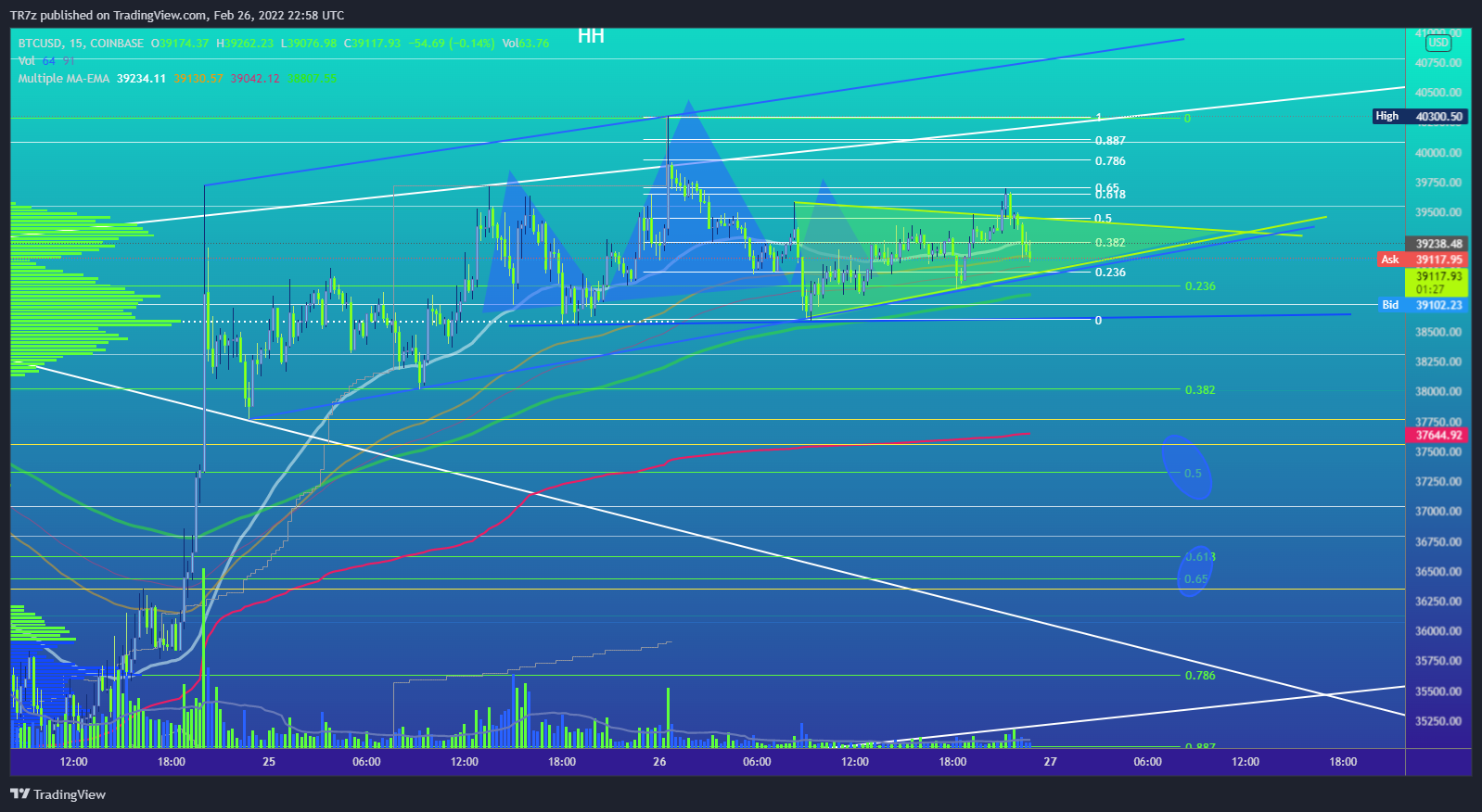The height and width of the screenshot is (812, 1482).
Task: Click the 36500.00 price axis label
Action: pyautogui.click(x=1438, y=572)
